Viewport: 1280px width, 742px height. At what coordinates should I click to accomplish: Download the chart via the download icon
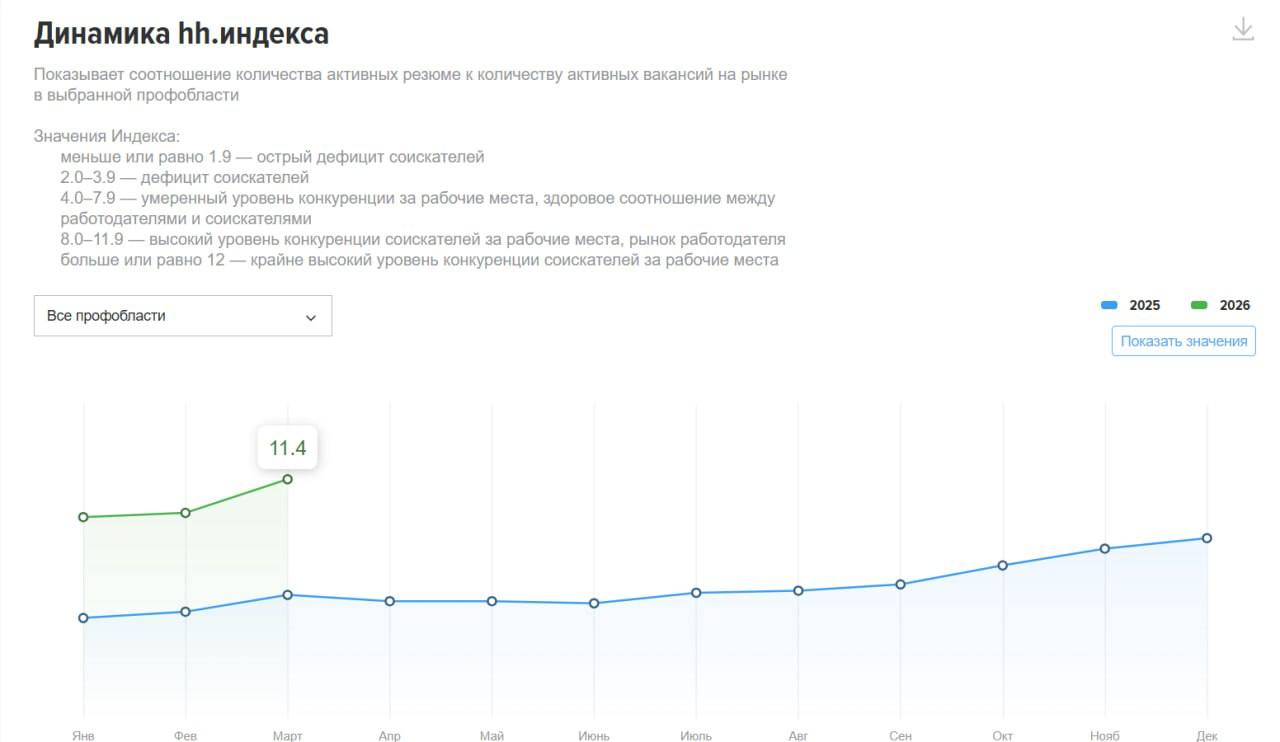coord(1242,29)
